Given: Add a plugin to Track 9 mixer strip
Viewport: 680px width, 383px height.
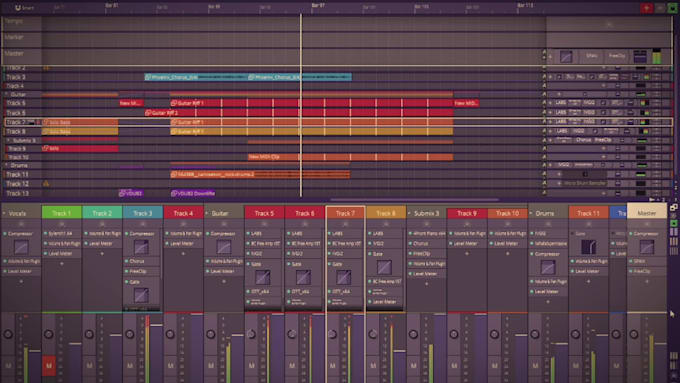Looking at the screenshot, I should click(x=467, y=253).
